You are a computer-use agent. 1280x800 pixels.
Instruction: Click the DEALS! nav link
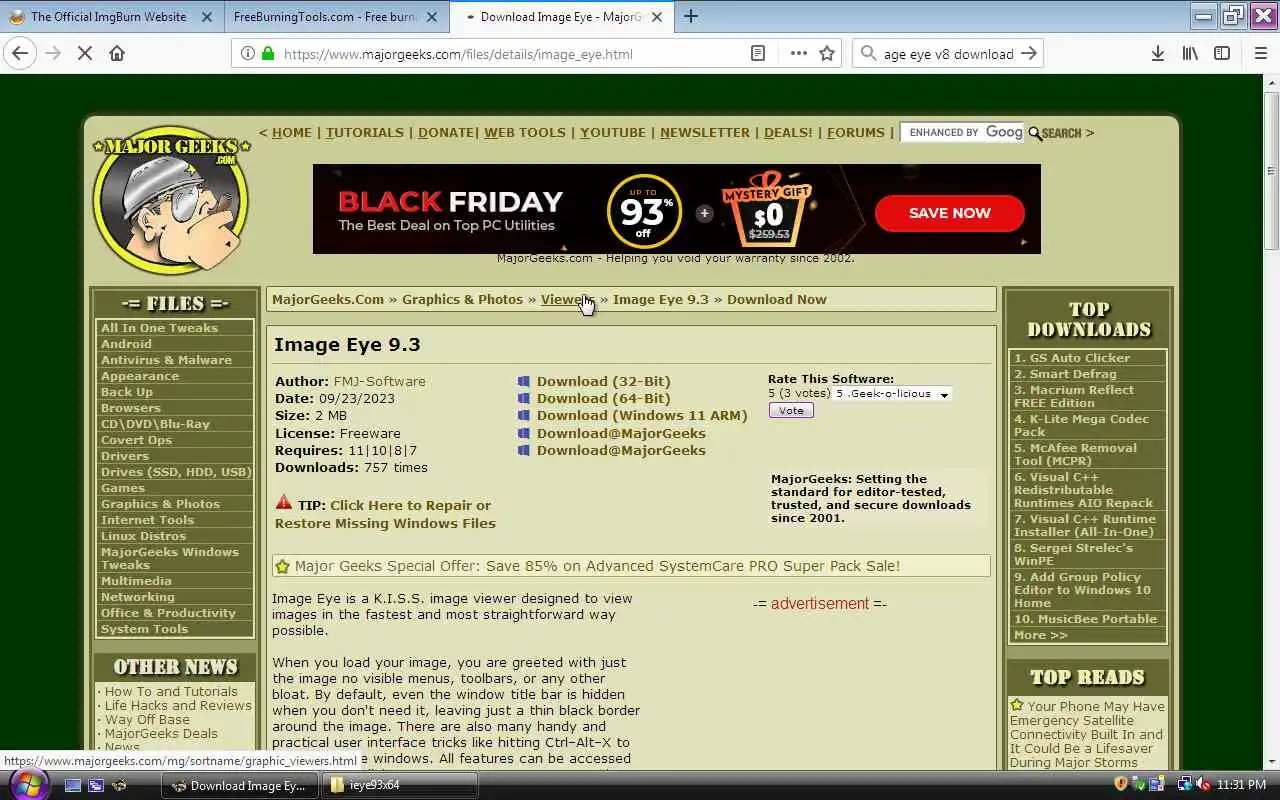click(788, 132)
